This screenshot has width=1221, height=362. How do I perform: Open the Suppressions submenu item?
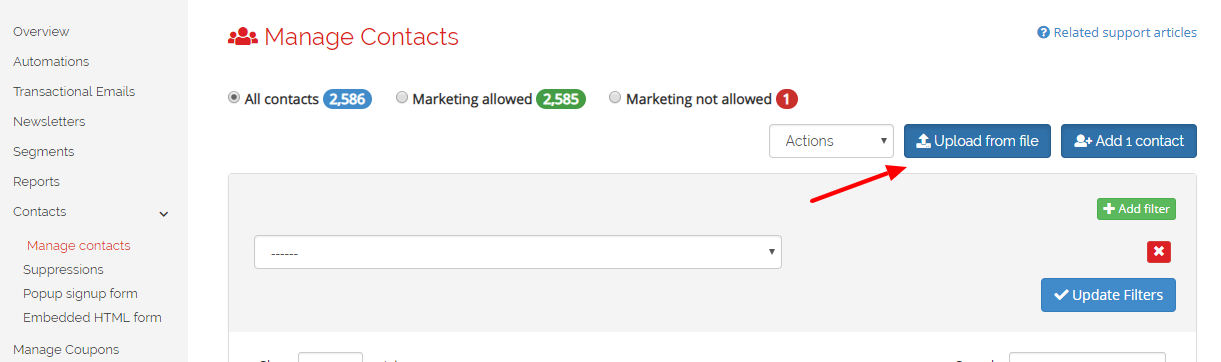click(63, 269)
